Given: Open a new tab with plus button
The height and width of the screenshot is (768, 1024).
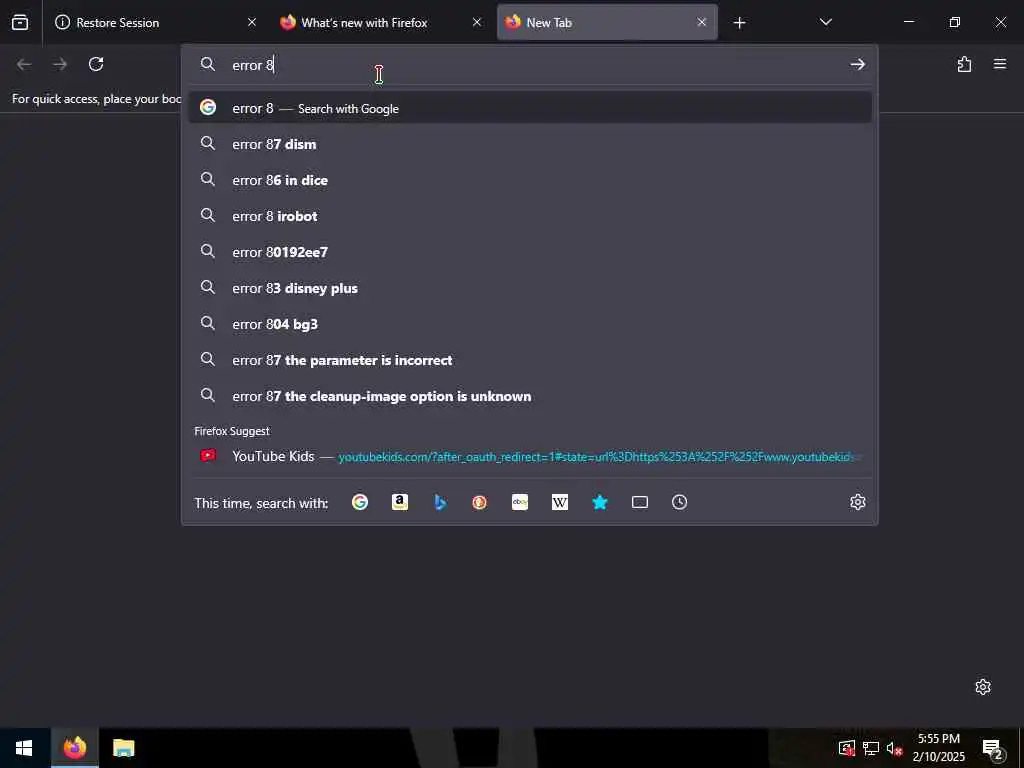Looking at the screenshot, I should (739, 23).
